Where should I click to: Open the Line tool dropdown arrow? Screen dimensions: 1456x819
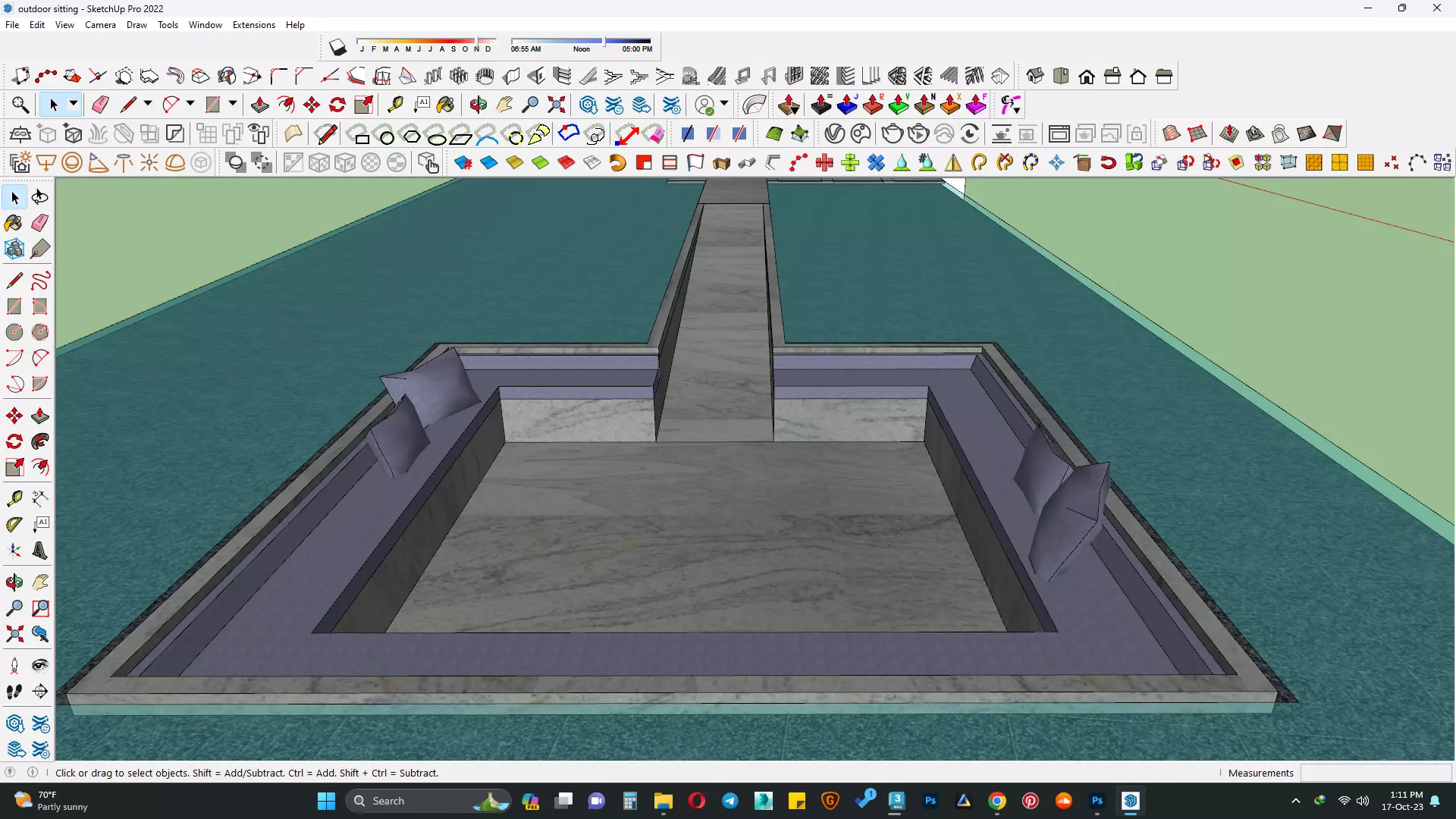[x=148, y=104]
